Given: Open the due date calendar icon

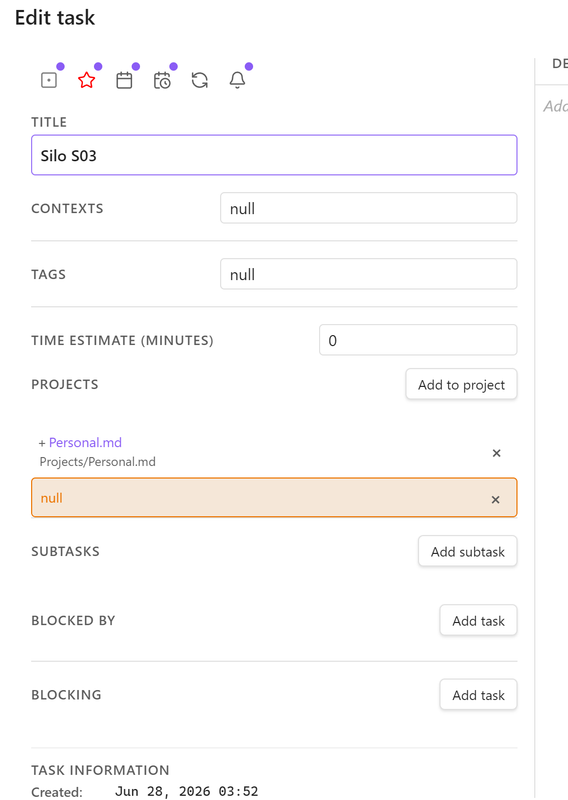Looking at the screenshot, I should coord(124,80).
